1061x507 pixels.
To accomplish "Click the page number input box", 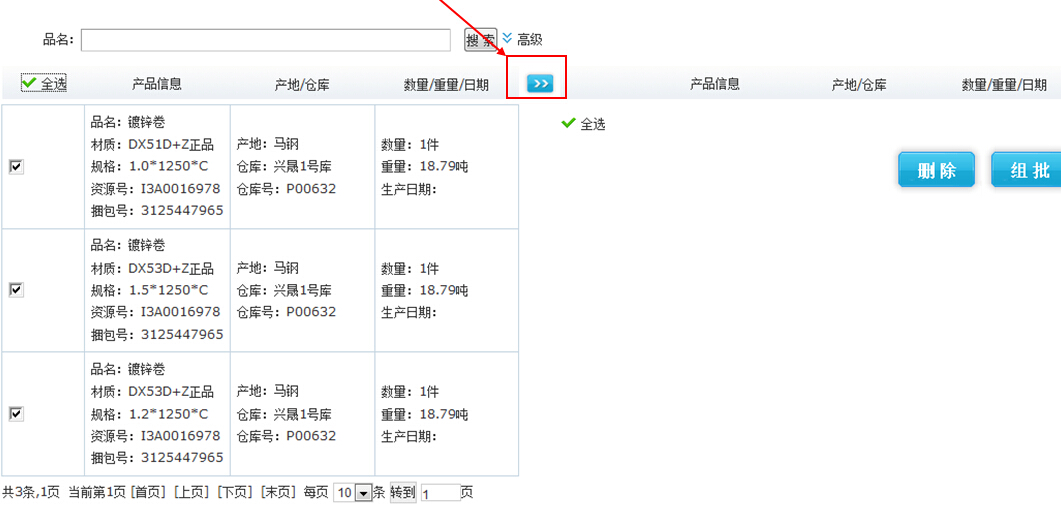I will click(440, 493).
